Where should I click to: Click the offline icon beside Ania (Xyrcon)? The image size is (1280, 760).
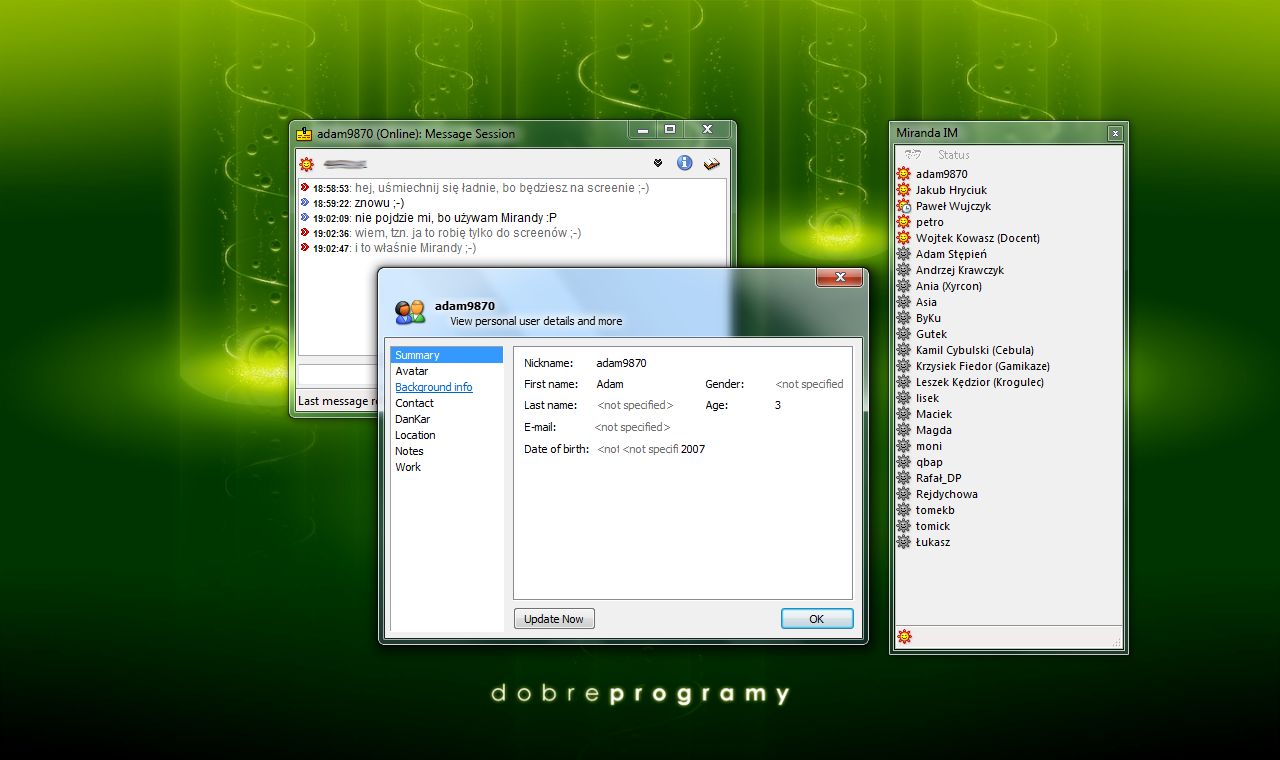904,286
